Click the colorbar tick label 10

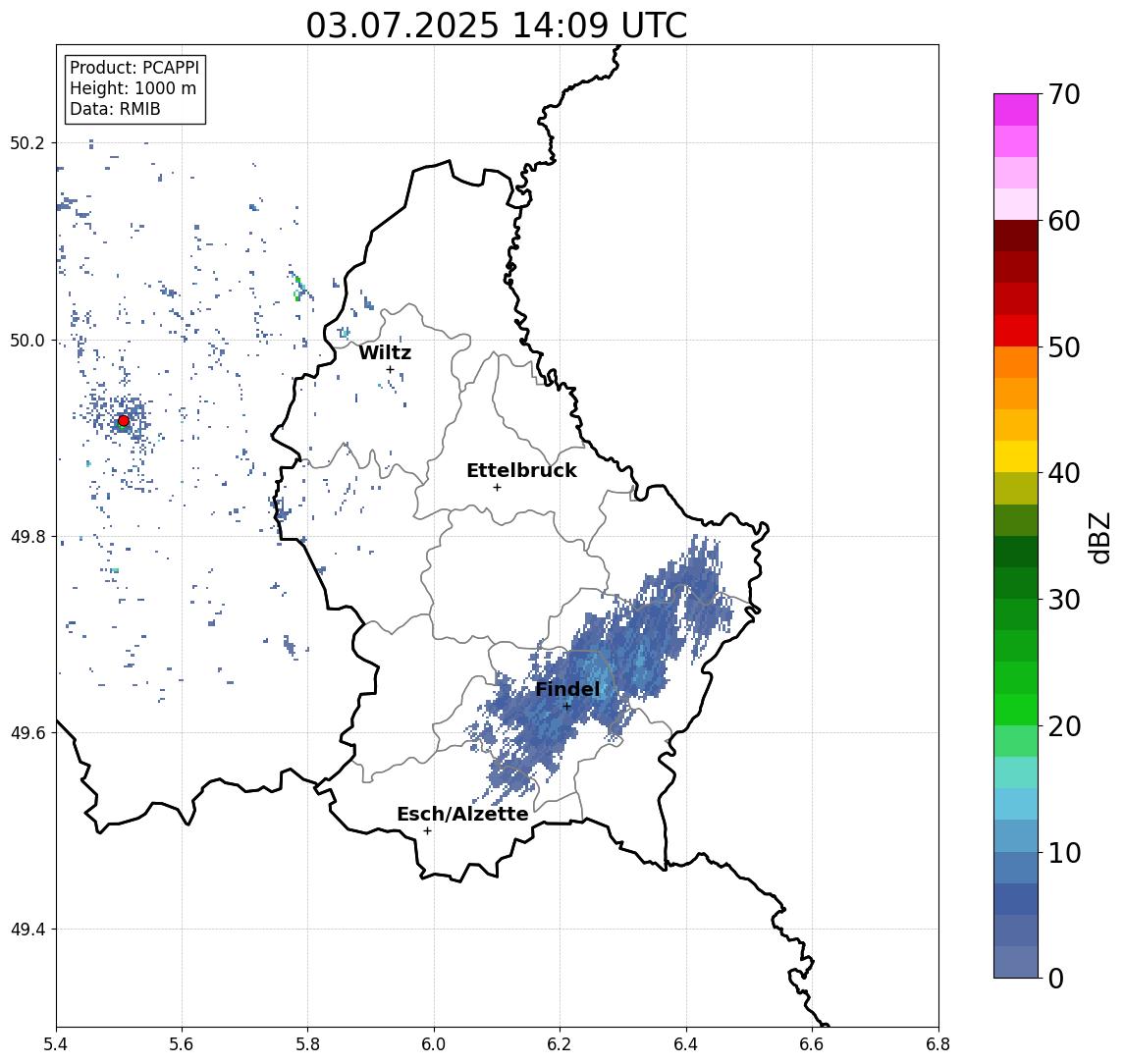pyautogui.click(x=1064, y=853)
